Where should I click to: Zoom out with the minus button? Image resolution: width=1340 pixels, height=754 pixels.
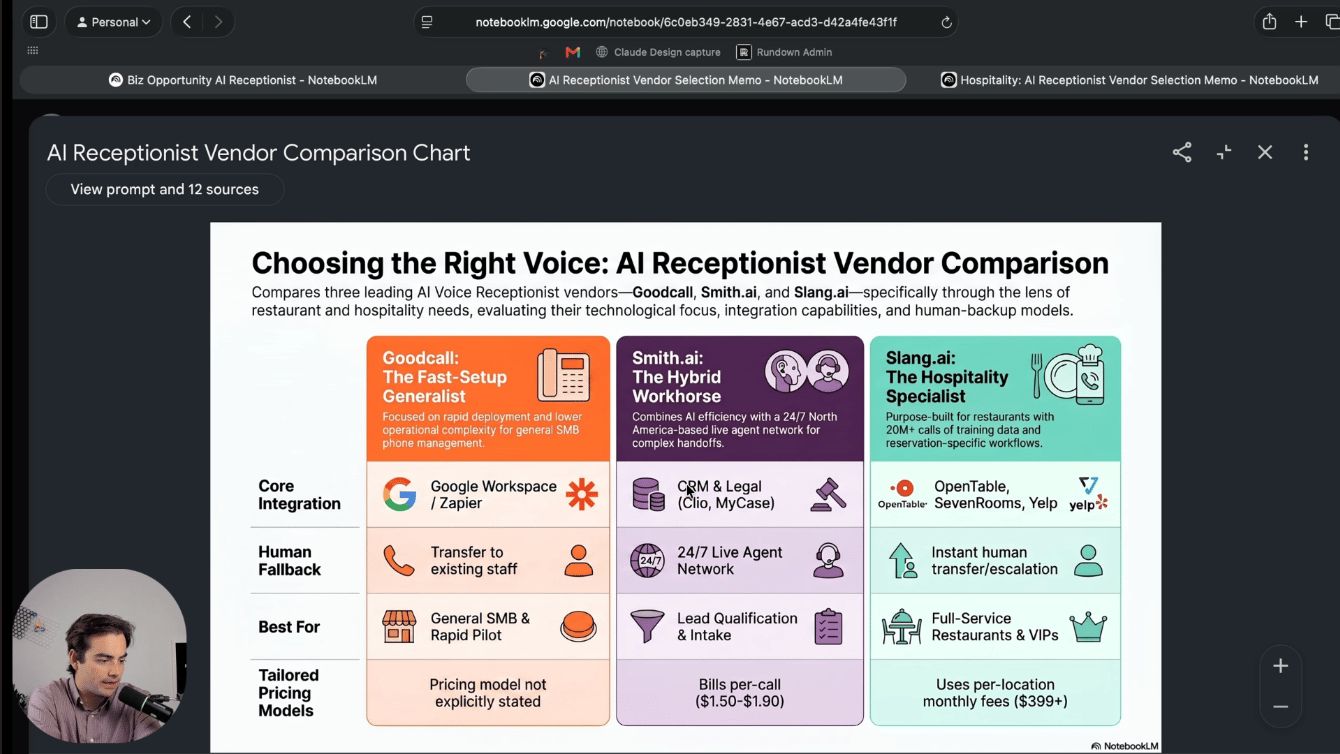[1280, 707]
